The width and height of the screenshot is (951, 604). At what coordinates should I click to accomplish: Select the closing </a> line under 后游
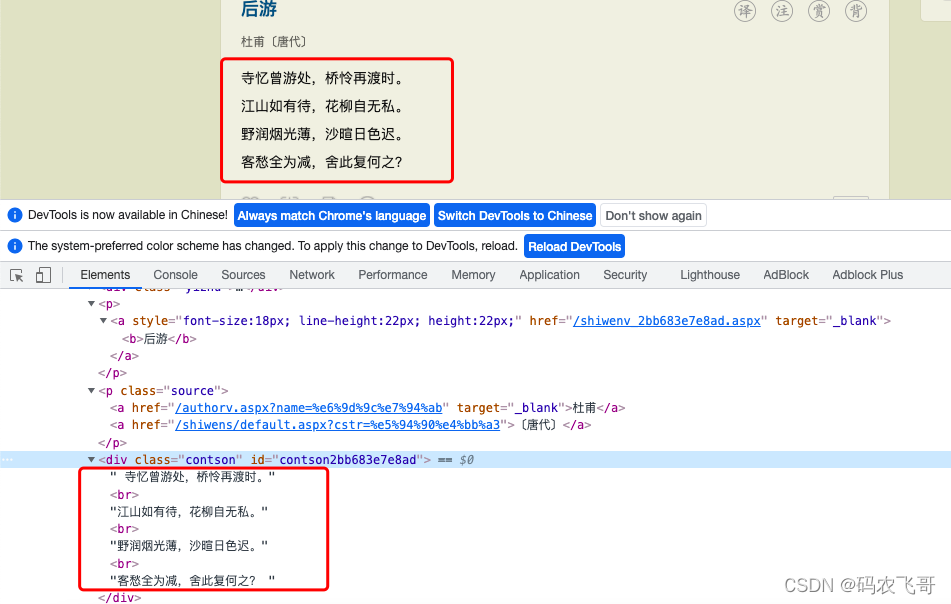[124, 356]
